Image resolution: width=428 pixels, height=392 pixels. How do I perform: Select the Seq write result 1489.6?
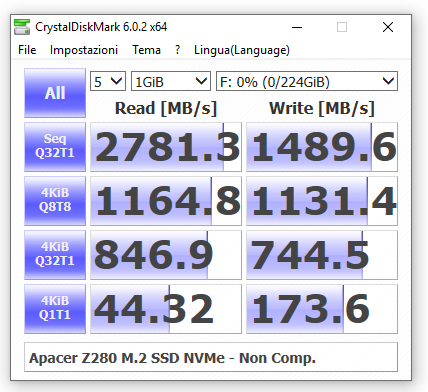(x=322, y=147)
